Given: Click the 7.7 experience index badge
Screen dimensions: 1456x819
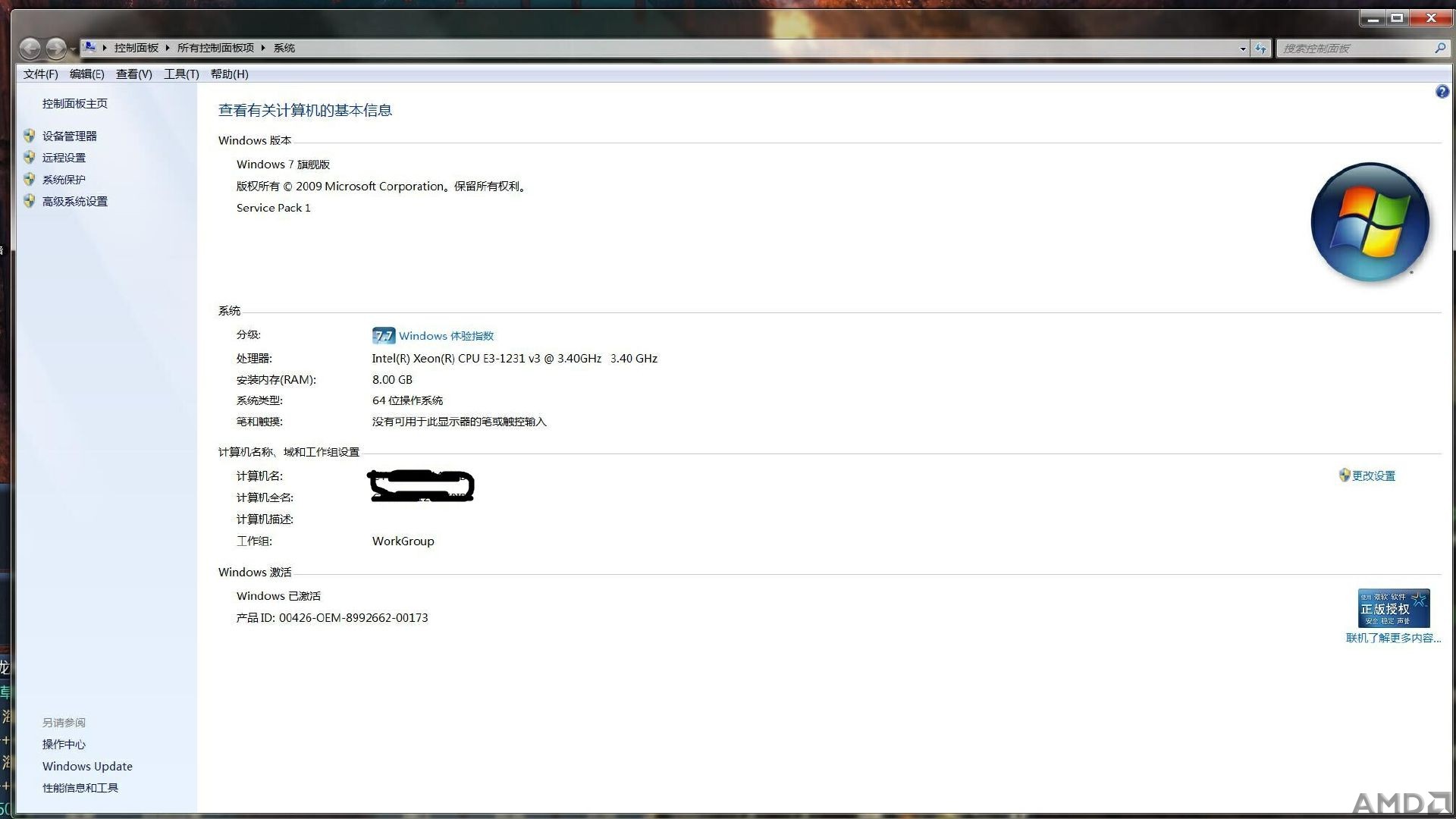Looking at the screenshot, I should [384, 335].
